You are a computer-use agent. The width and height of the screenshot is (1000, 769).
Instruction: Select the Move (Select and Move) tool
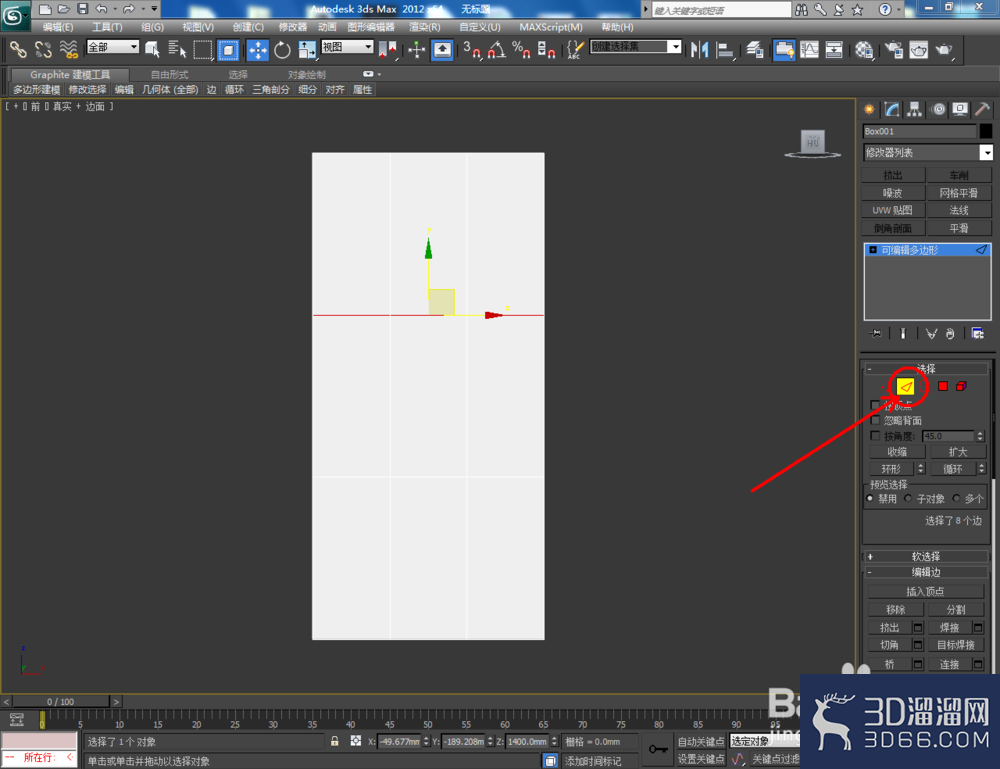tap(258, 50)
